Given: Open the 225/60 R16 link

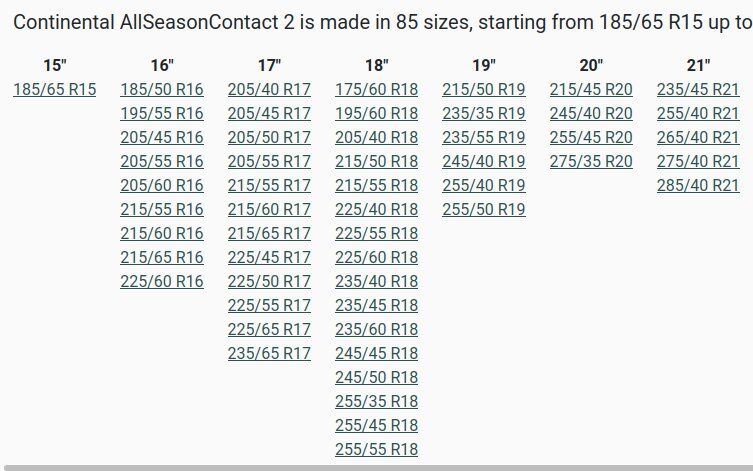Looking at the screenshot, I should coord(162,282).
